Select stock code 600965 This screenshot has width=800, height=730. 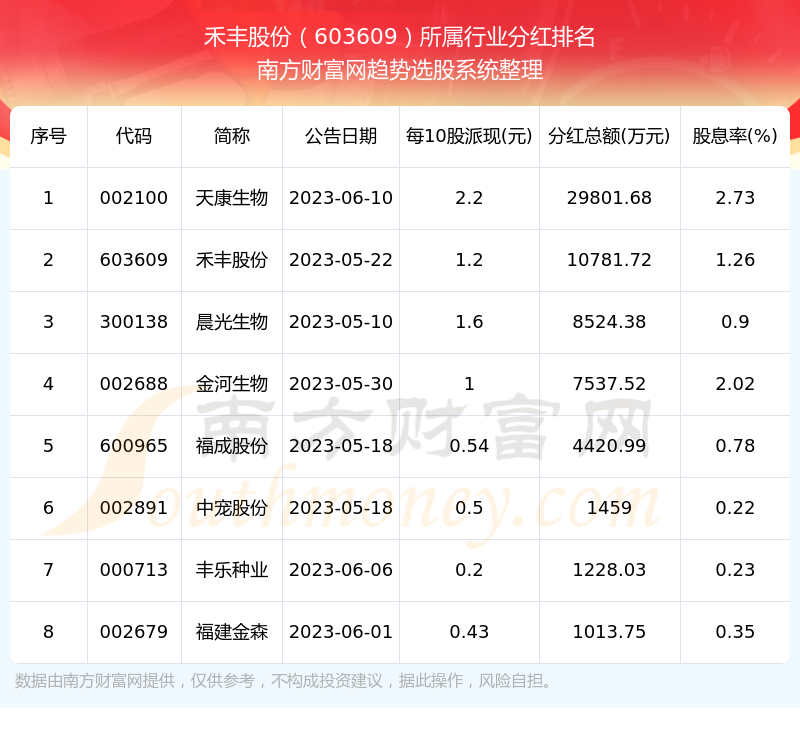coord(134,446)
